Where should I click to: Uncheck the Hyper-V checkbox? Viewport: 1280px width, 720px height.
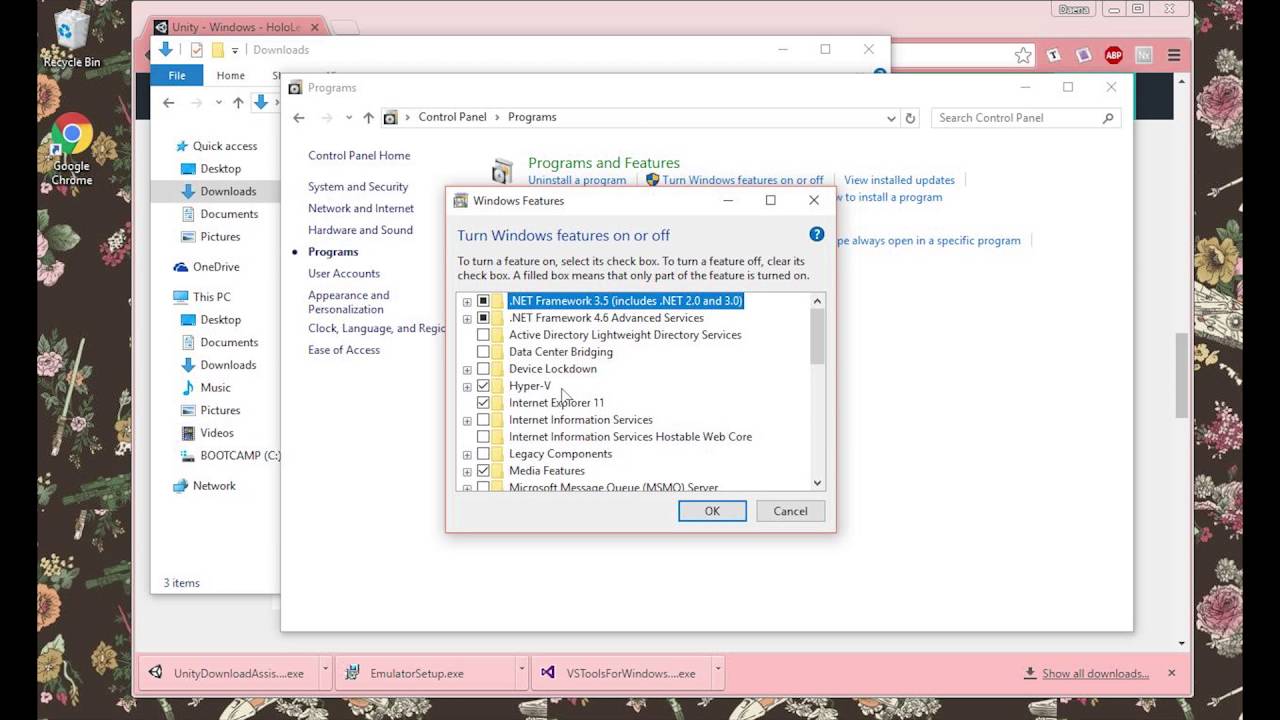483,386
